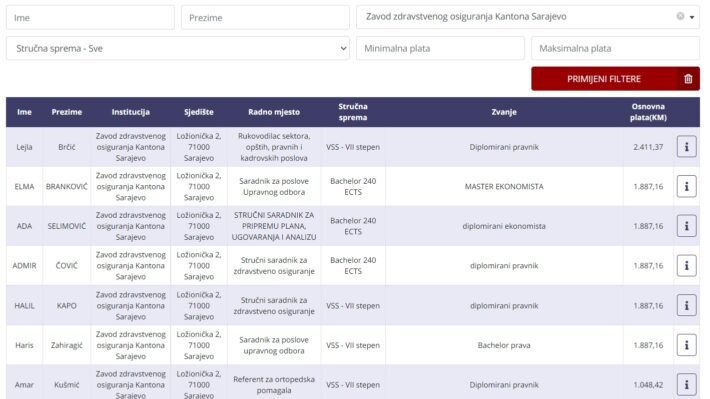Select the Institucija column header
The width and height of the screenshot is (710, 399).
pos(130,112)
